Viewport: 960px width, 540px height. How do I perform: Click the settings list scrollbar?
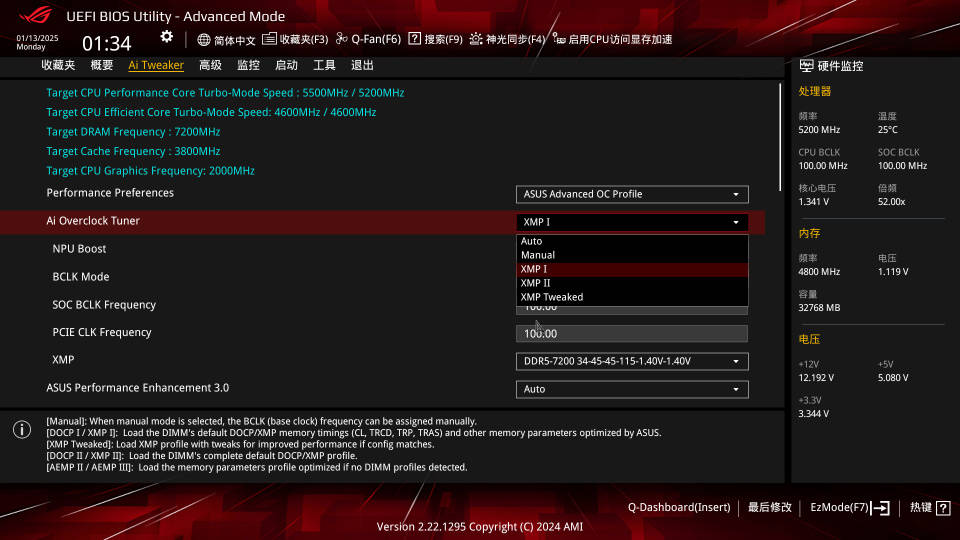click(780, 137)
